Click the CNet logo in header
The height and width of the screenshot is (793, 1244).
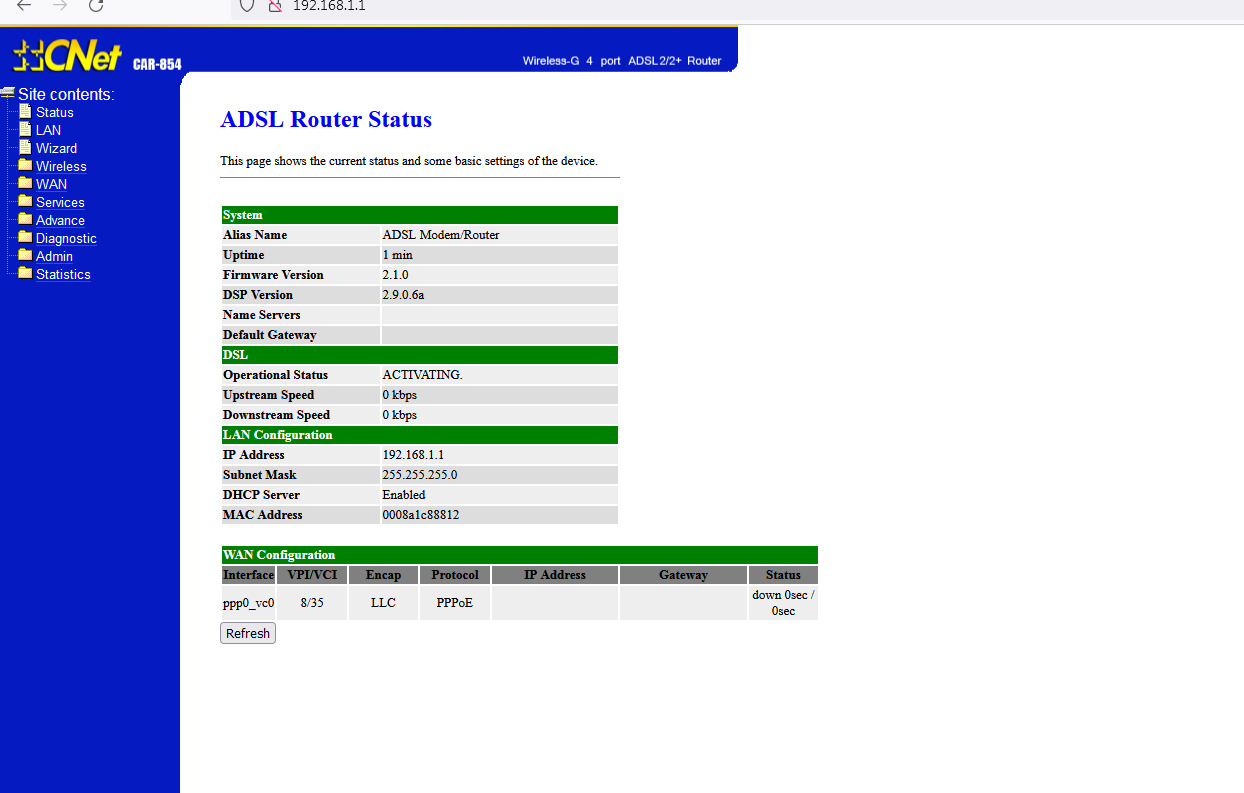68,57
